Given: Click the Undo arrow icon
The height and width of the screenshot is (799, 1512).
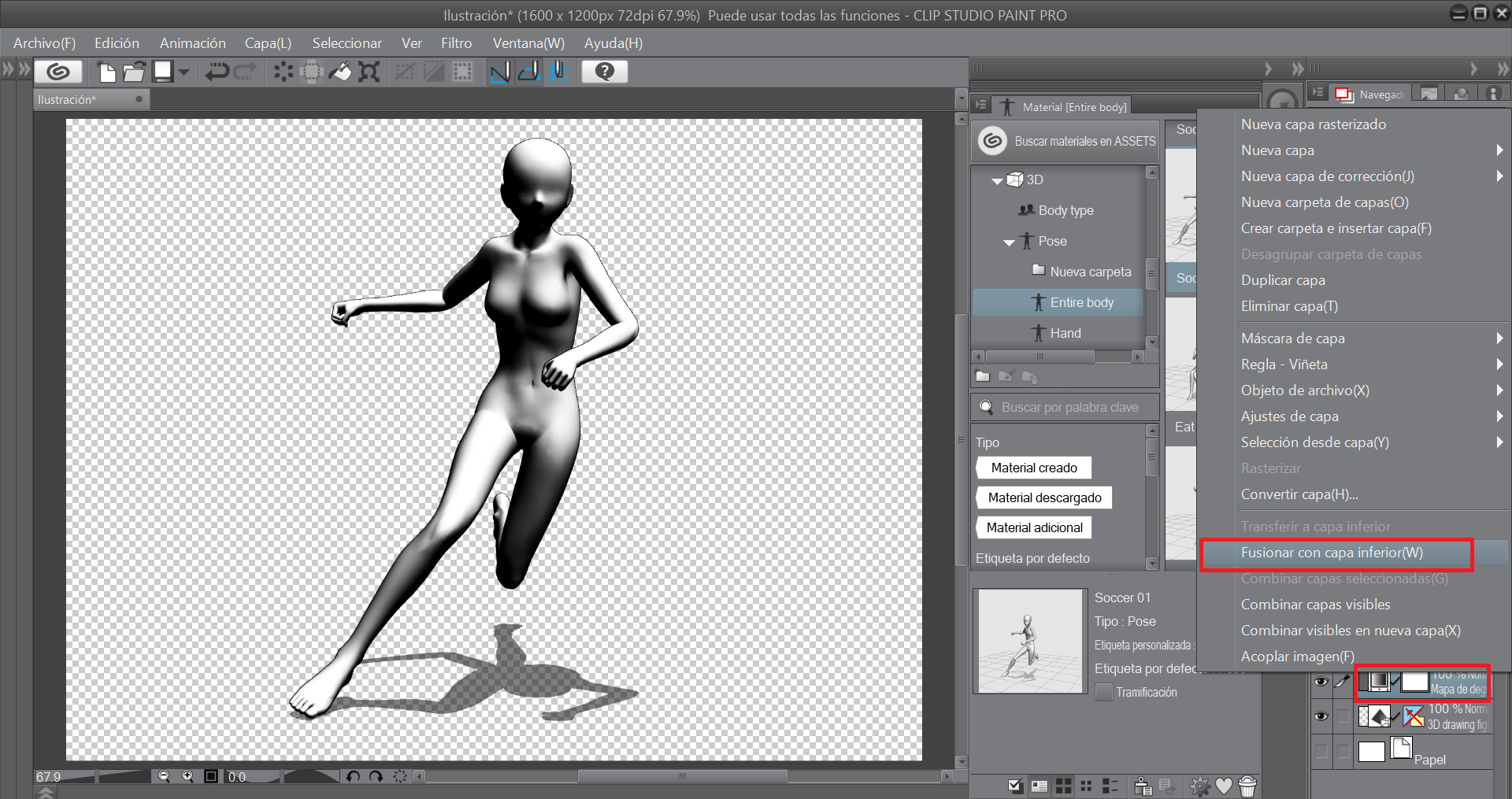Looking at the screenshot, I should pos(217,72).
